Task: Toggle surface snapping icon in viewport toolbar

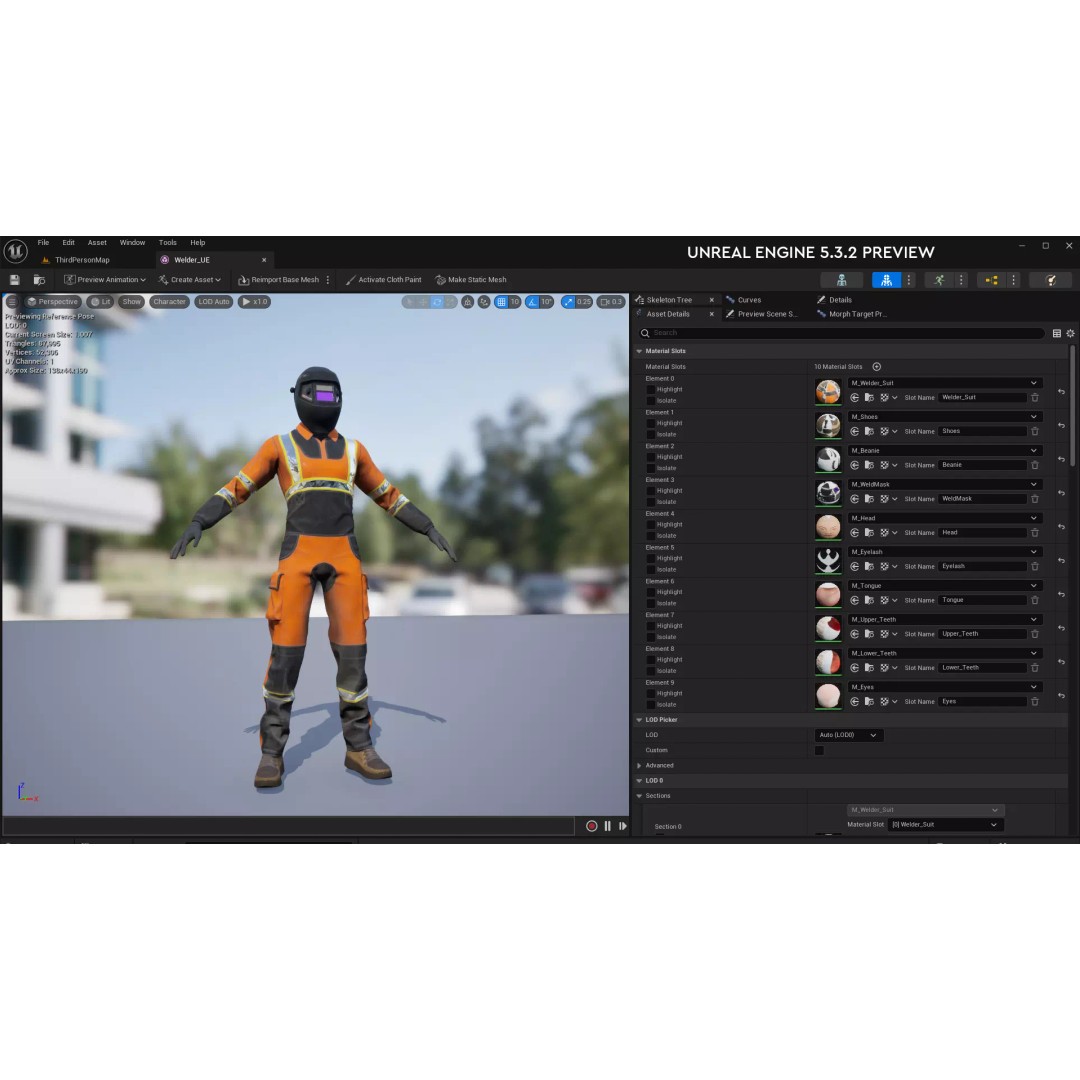Action: coord(484,302)
